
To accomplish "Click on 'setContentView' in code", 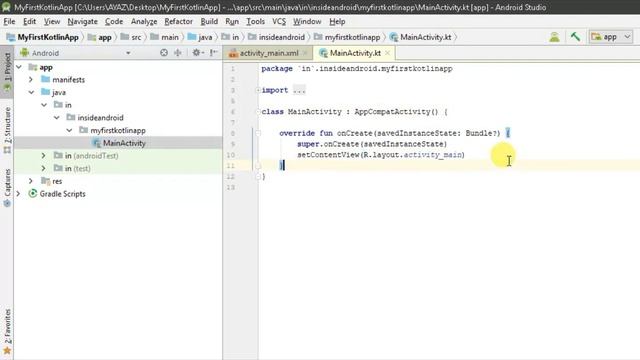I will [328, 155].
